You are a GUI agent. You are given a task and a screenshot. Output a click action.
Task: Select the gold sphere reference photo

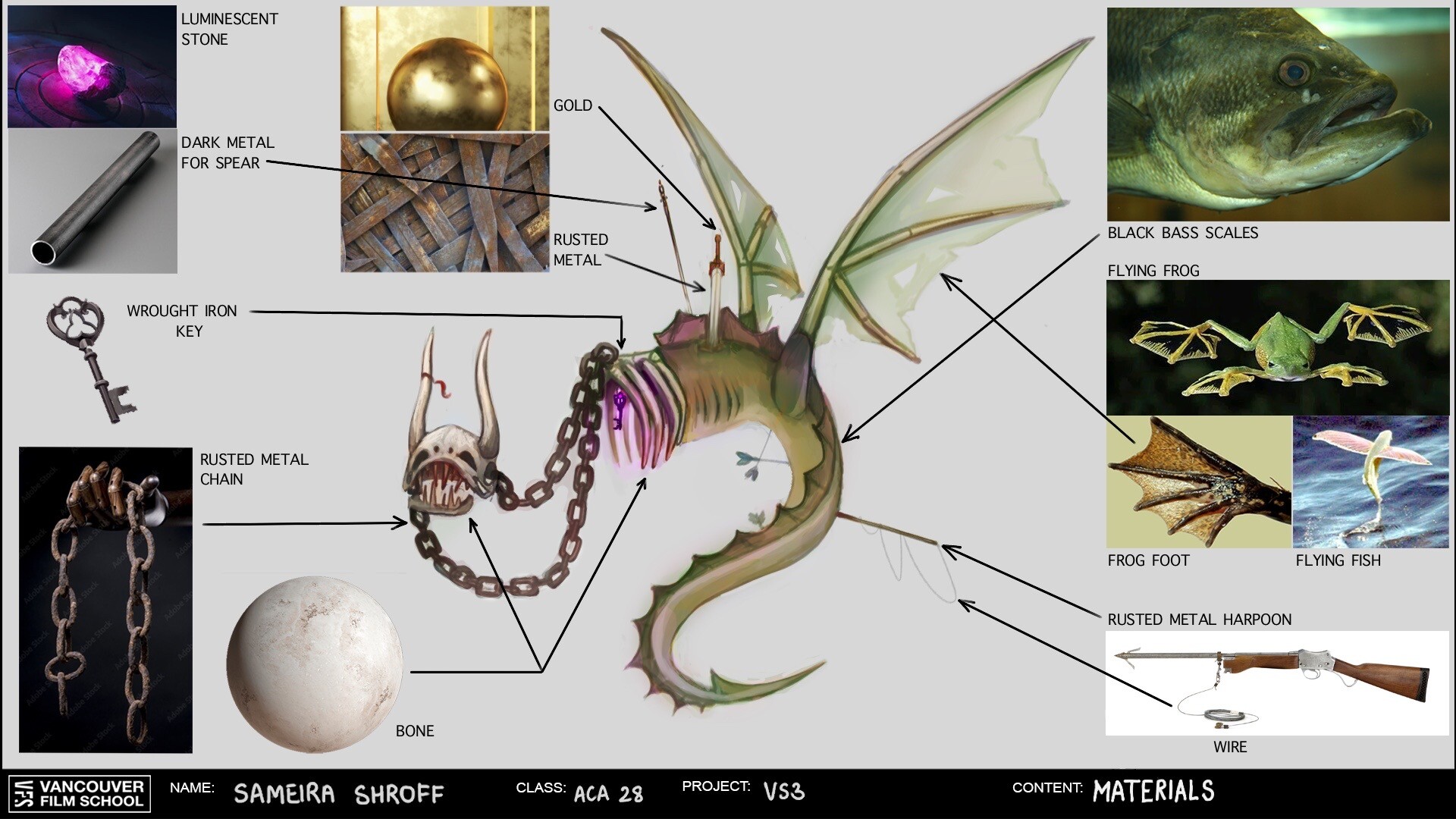click(444, 68)
